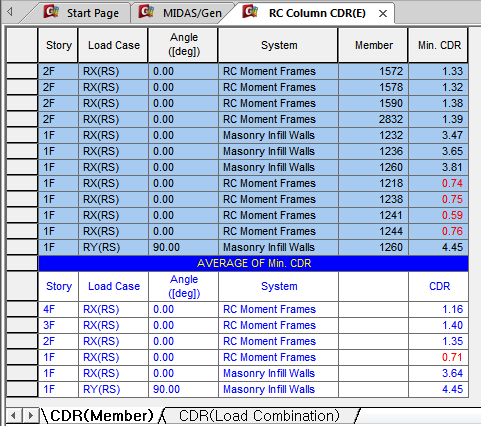481x426 pixels.
Task: Click the MIDAS/Gen tab icon
Action: coord(147,12)
